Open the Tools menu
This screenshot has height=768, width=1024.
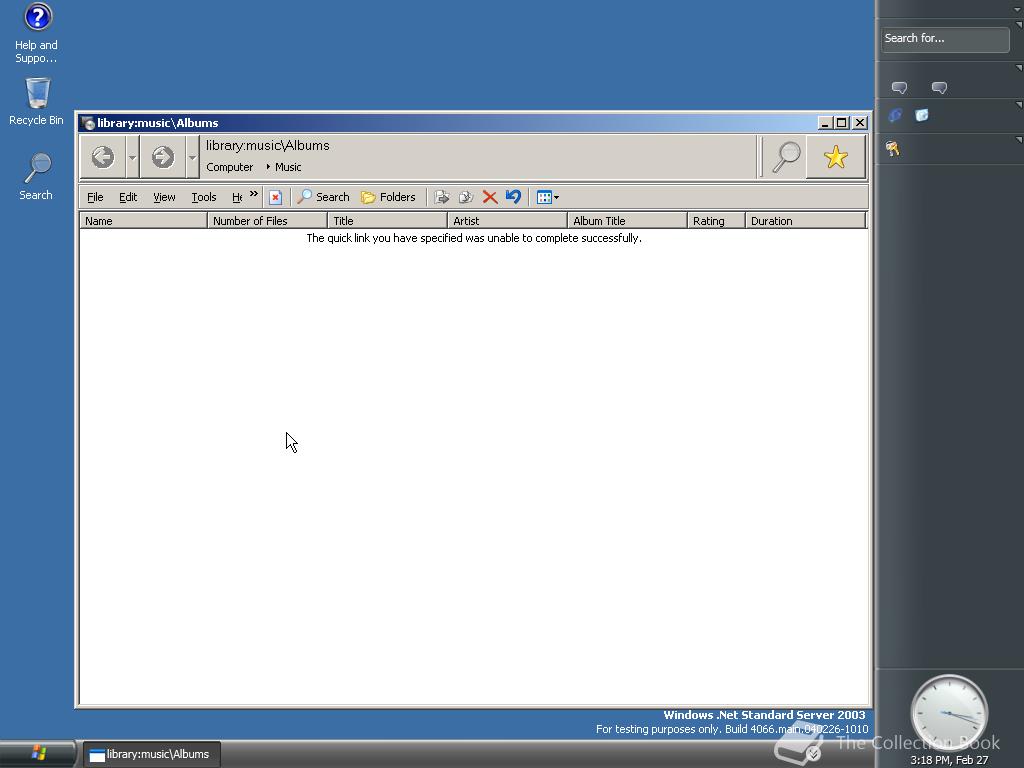coord(204,197)
